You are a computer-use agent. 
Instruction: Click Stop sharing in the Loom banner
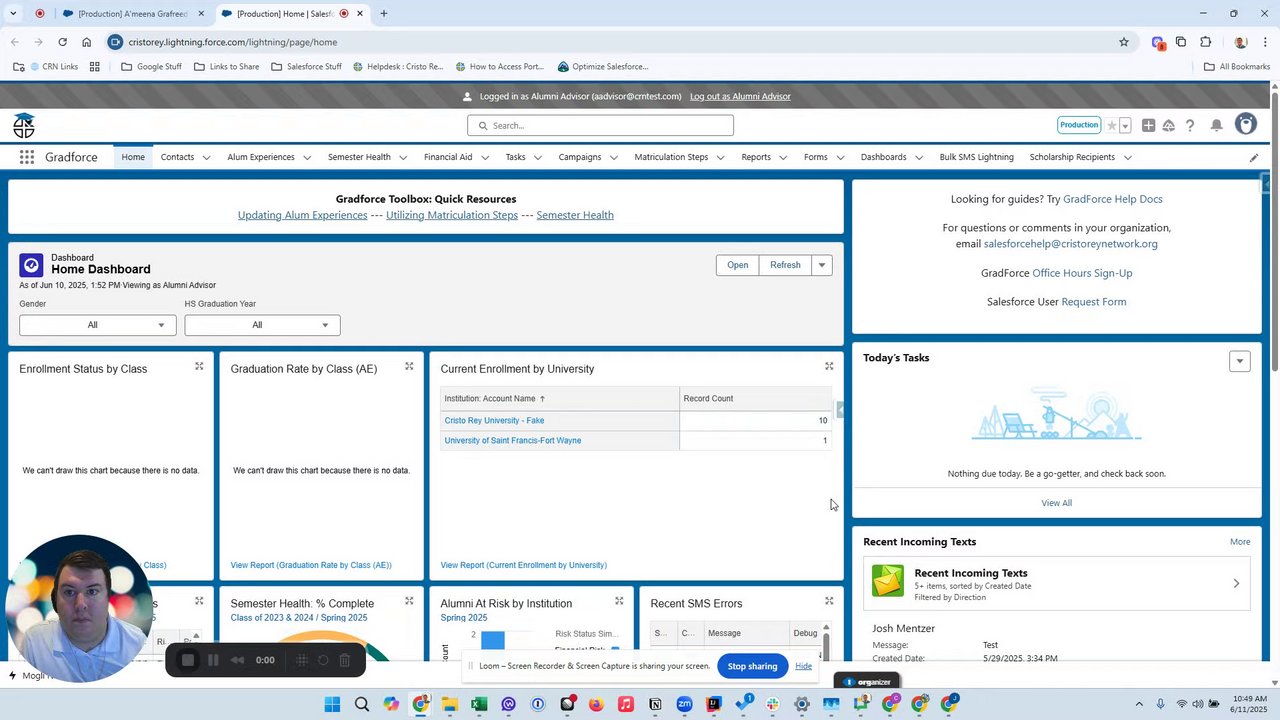(x=752, y=666)
